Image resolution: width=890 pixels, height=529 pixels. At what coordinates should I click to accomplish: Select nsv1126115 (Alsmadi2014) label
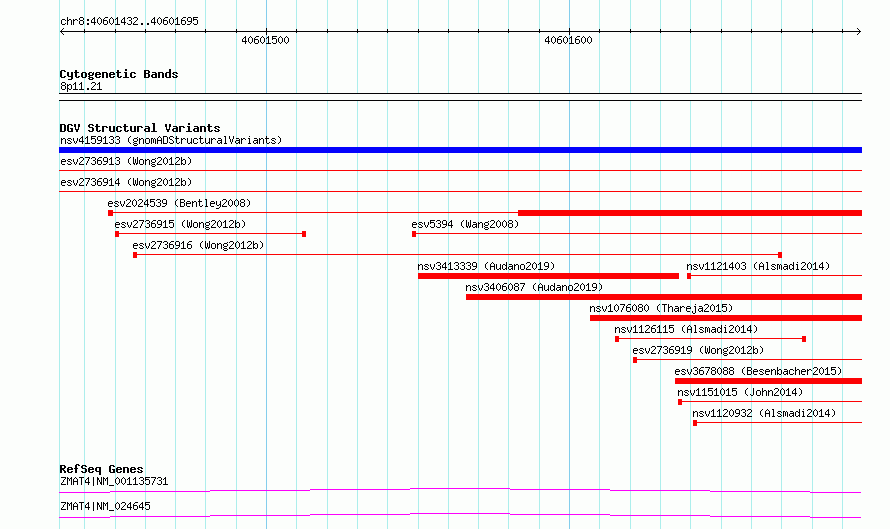[x=686, y=329]
